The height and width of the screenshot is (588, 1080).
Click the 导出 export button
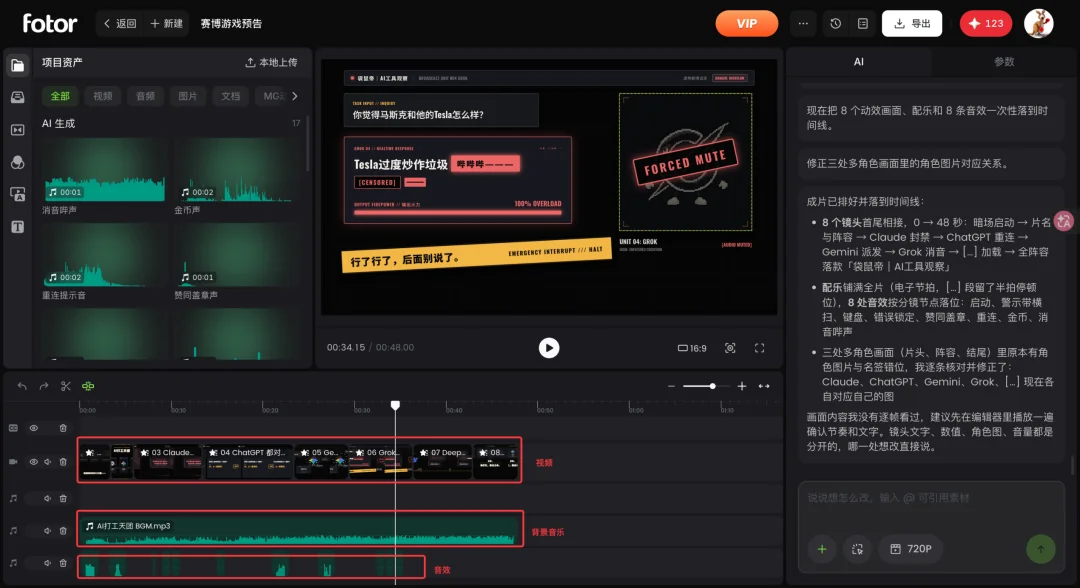click(912, 23)
